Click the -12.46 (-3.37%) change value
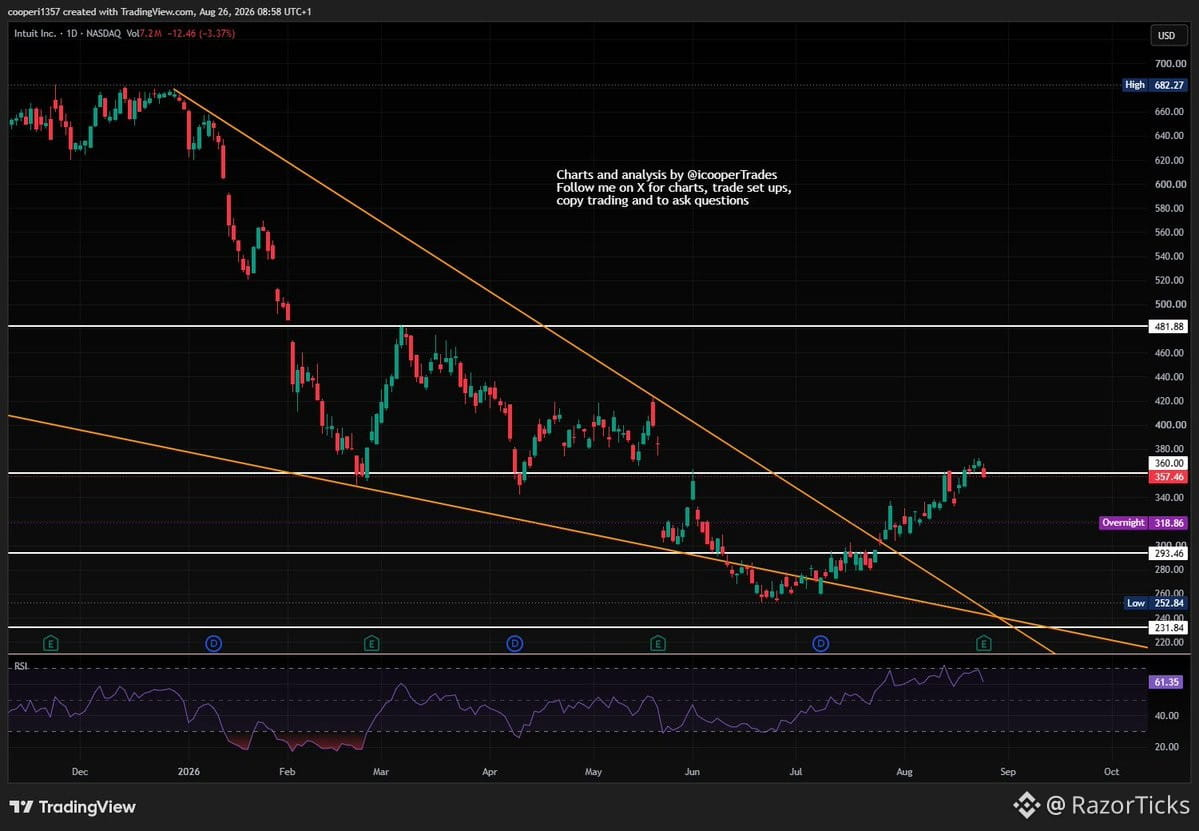This screenshot has height=831, width=1199. tap(202, 34)
